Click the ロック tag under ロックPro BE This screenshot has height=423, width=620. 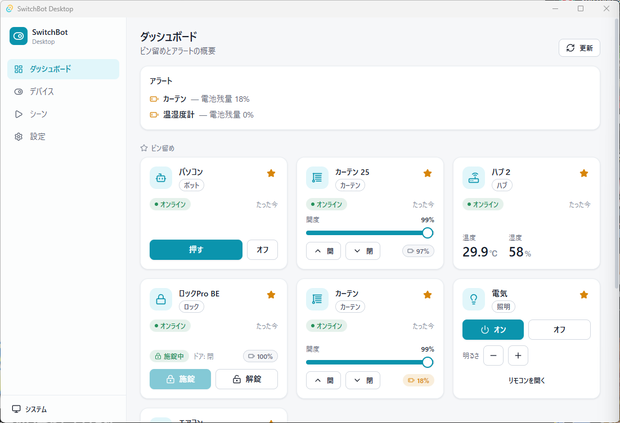click(192, 306)
